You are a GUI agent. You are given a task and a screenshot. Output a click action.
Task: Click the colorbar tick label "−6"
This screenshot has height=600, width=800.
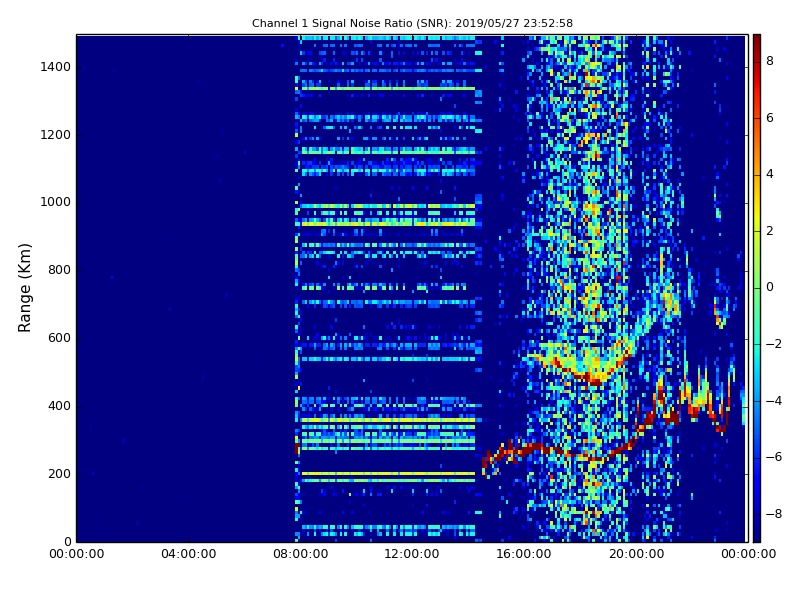(x=773, y=457)
